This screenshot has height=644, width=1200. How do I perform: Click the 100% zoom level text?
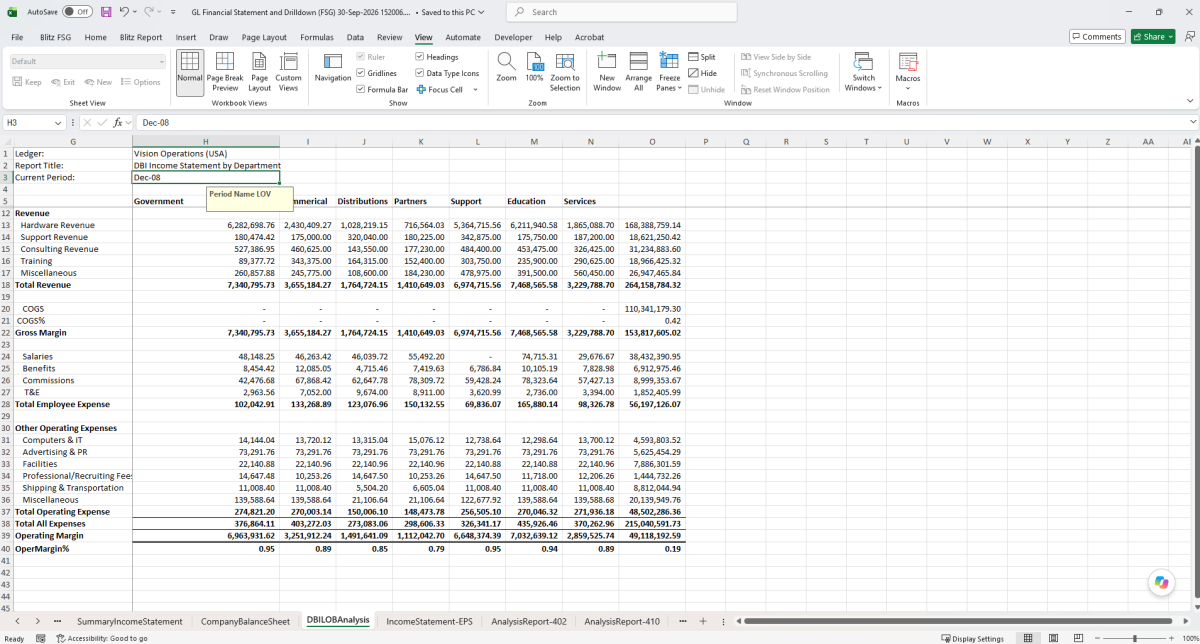point(1189,638)
